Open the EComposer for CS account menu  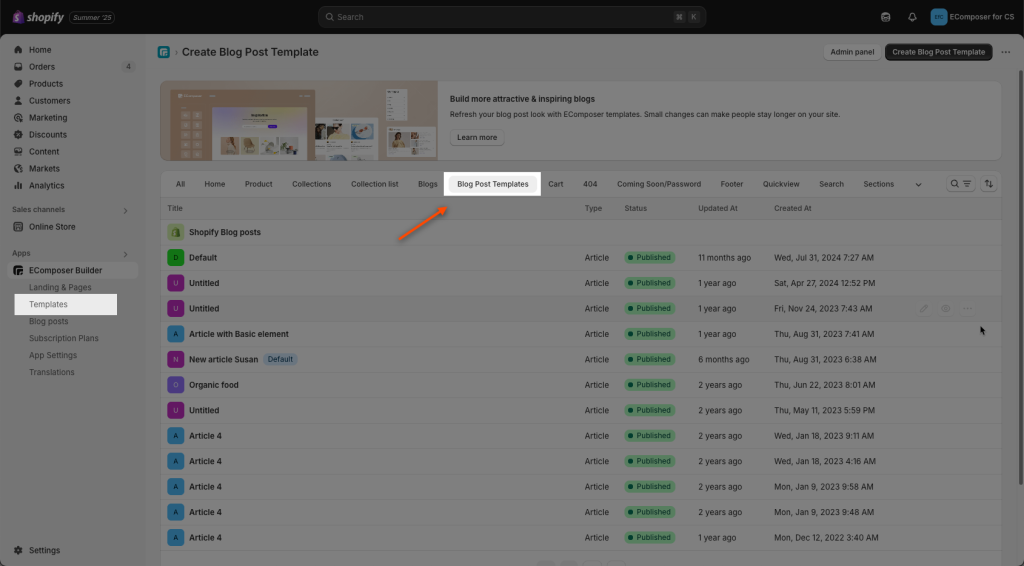[972, 17]
